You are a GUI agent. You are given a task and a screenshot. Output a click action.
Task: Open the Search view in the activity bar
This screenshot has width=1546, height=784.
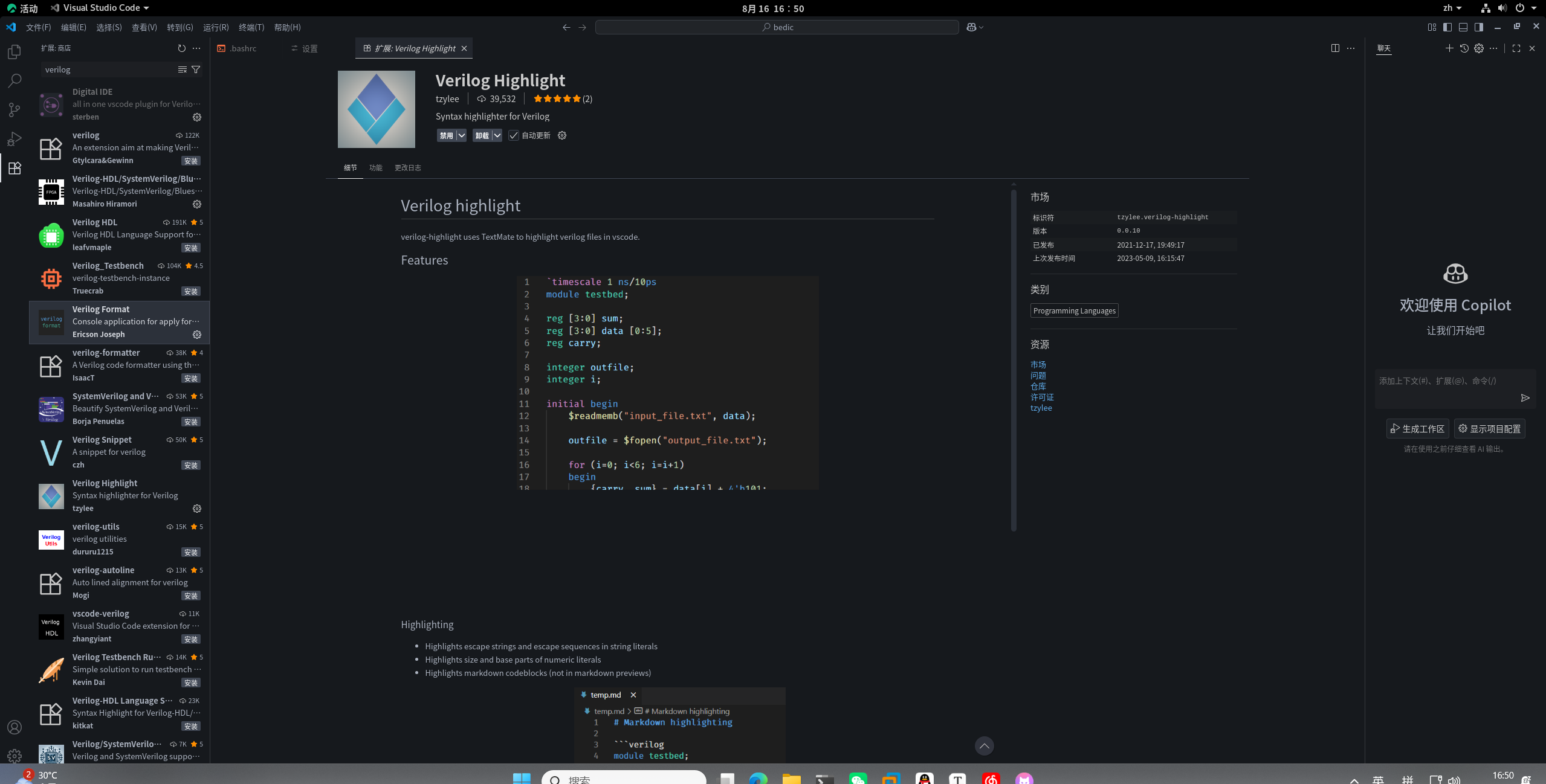[13, 80]
